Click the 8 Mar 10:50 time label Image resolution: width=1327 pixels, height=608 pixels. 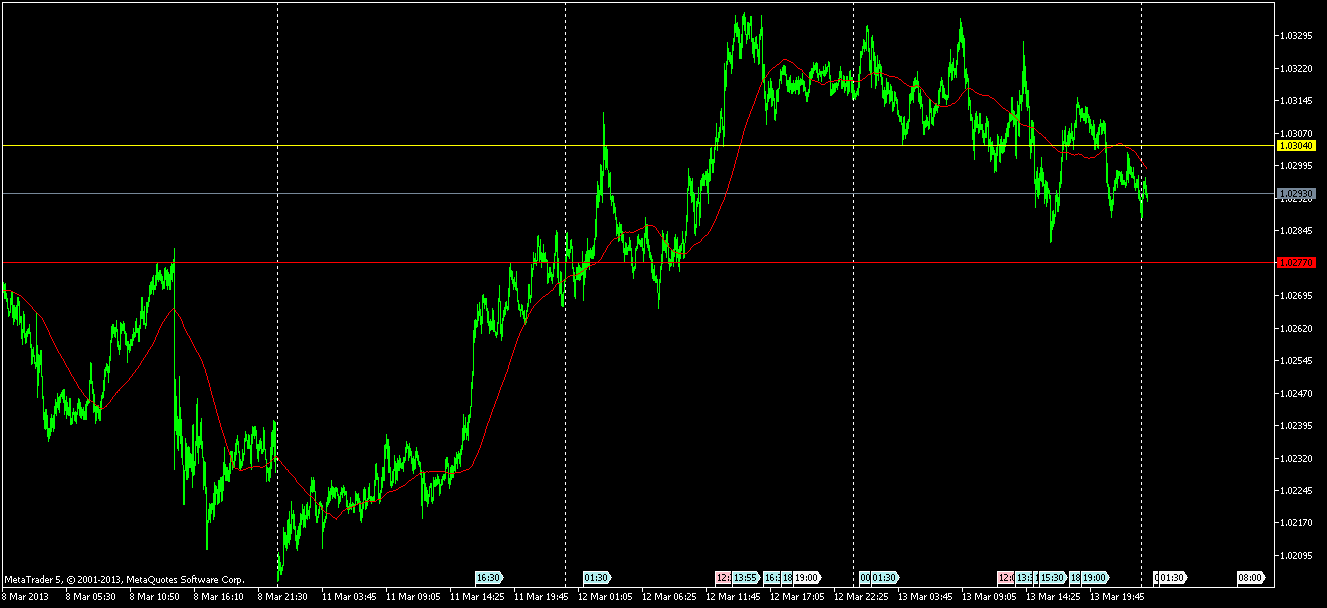(155, 597)
